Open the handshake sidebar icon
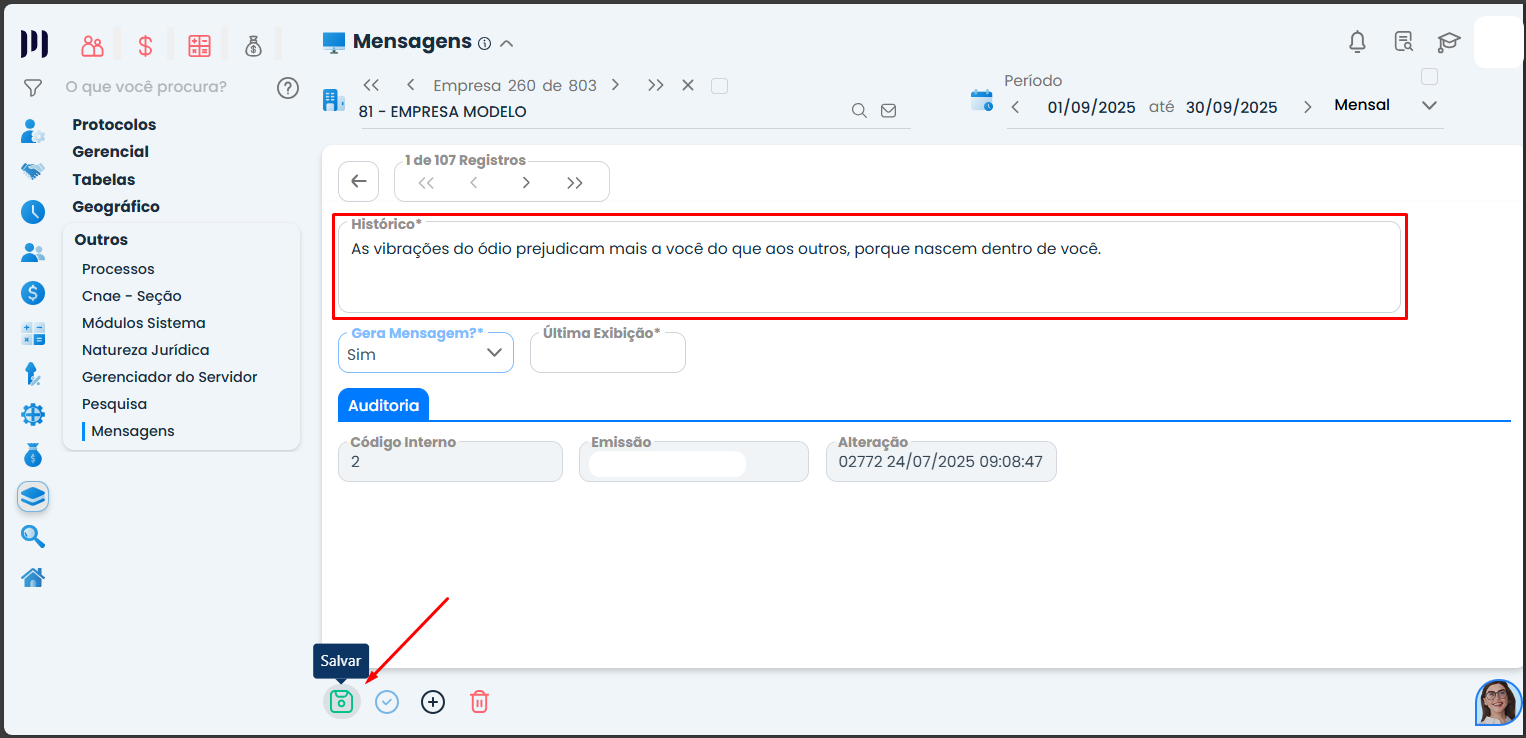This screenshot has width=1526, height=738. 33,171
